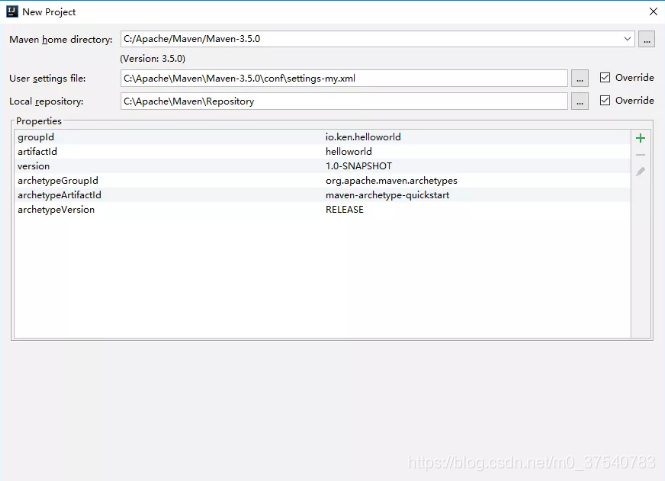Toggle Override for Local repository
This screenshot has height=481, width=665.
[x=605, y=100]
